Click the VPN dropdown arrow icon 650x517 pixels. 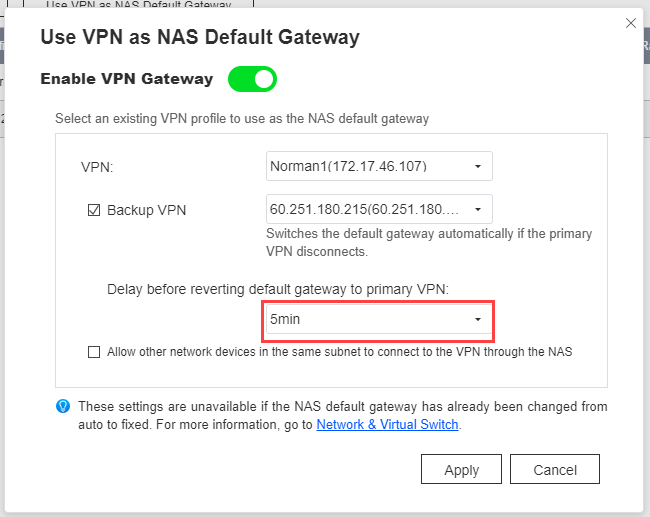[478, 167]
